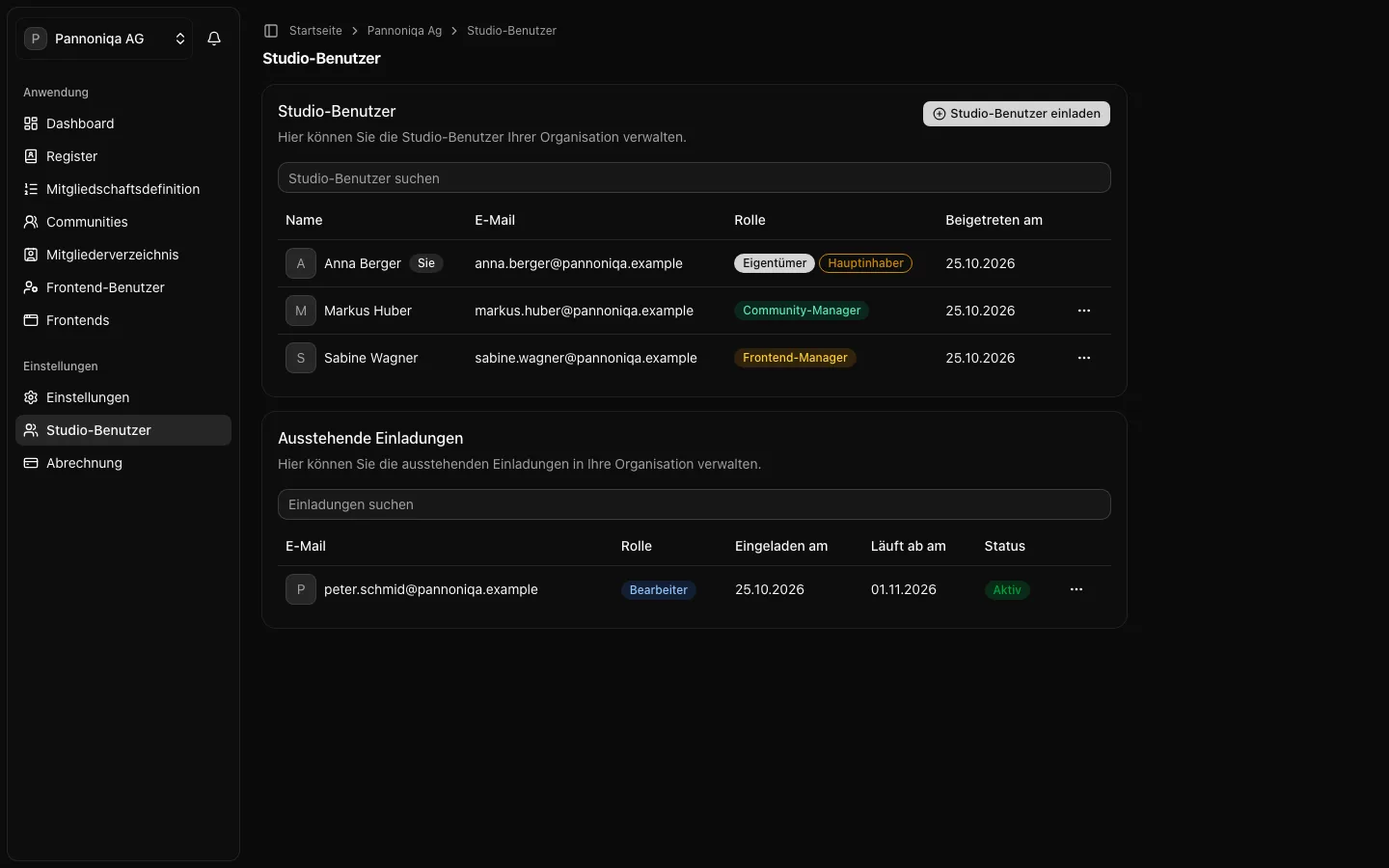1389x868 pixels.
Task: Click the Einstellungen gear icon
Action: [31, 397]
